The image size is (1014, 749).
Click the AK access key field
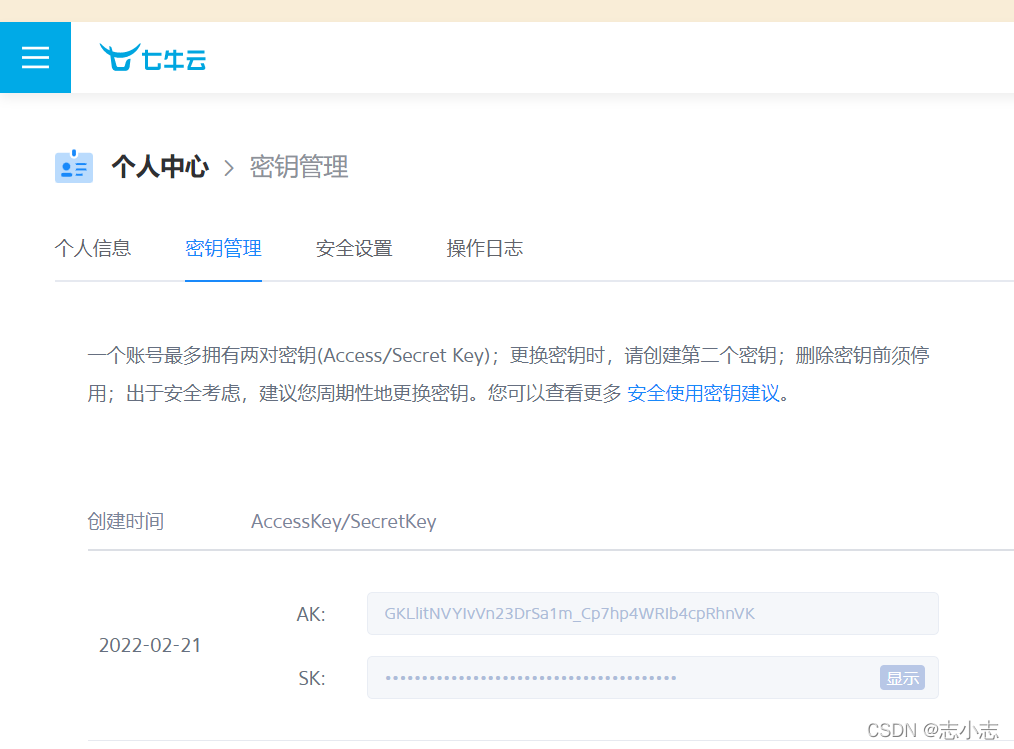[653, 613]
